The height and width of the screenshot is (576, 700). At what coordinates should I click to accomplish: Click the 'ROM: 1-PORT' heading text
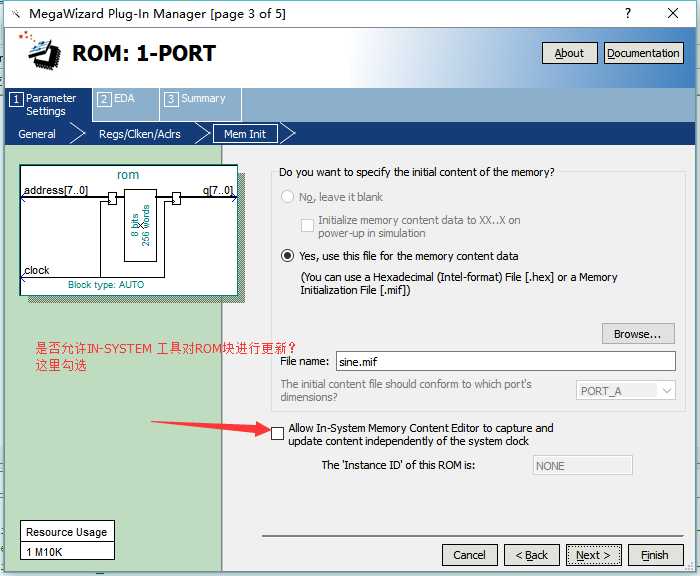tap(144, 54)
